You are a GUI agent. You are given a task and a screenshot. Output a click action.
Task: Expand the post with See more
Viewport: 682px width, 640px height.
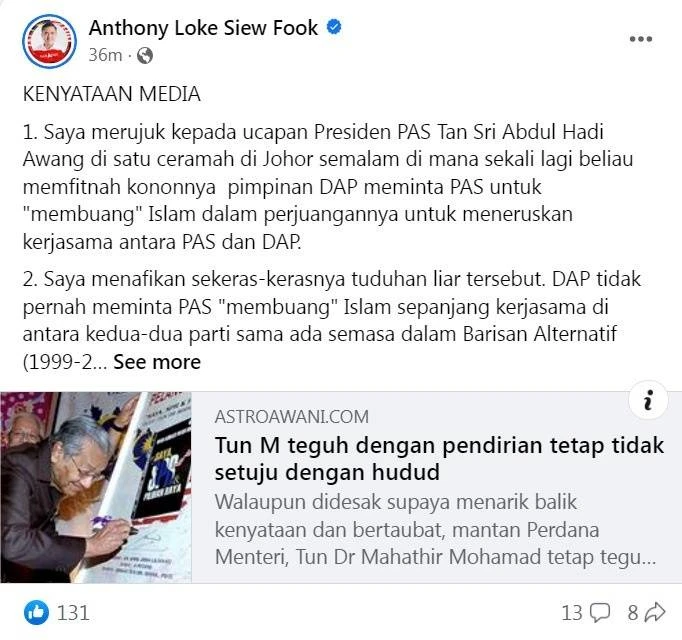(x=157, y=362)
